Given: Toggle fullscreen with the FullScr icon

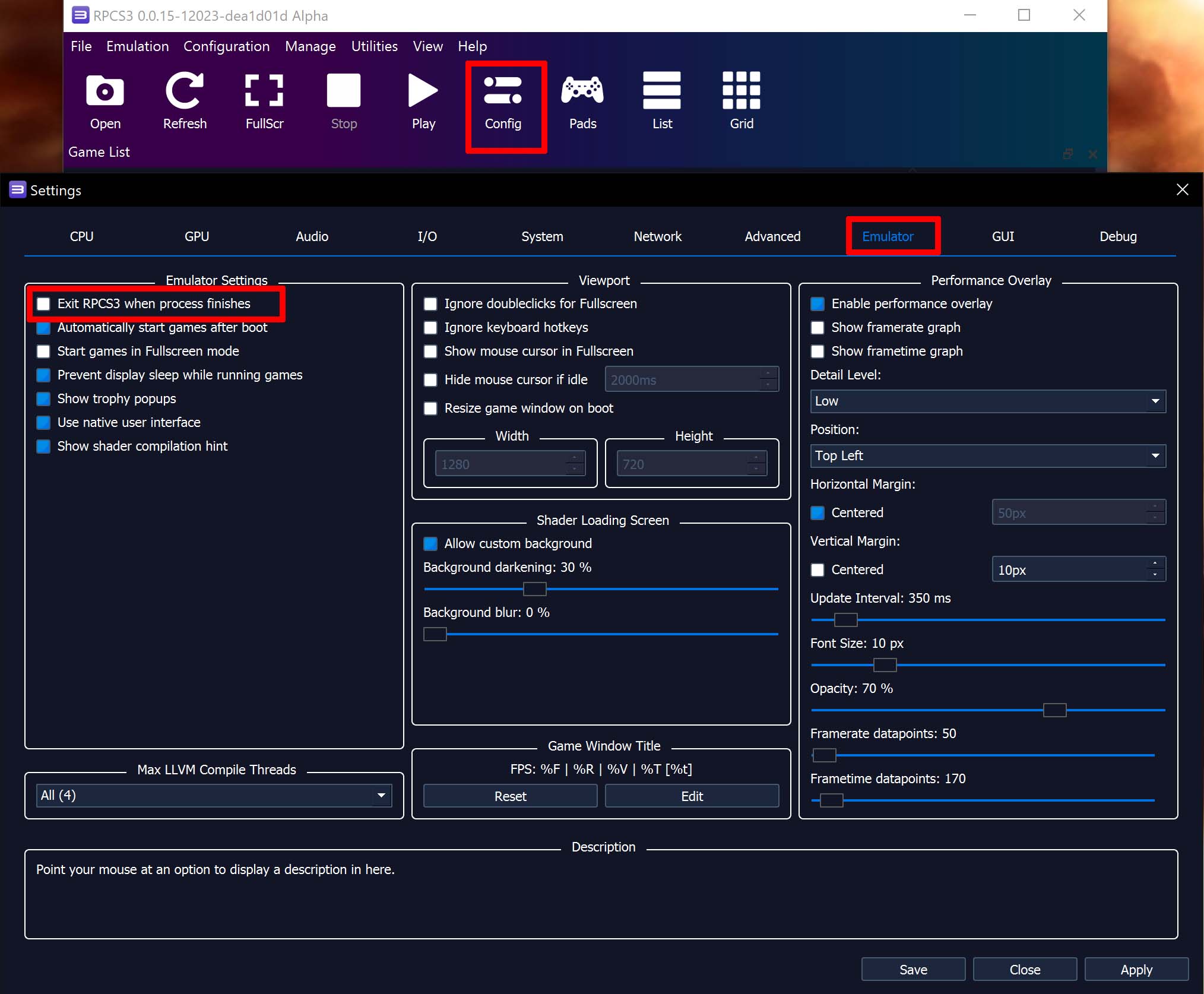Looking at the screenshot, I should (x=264, y=91).
